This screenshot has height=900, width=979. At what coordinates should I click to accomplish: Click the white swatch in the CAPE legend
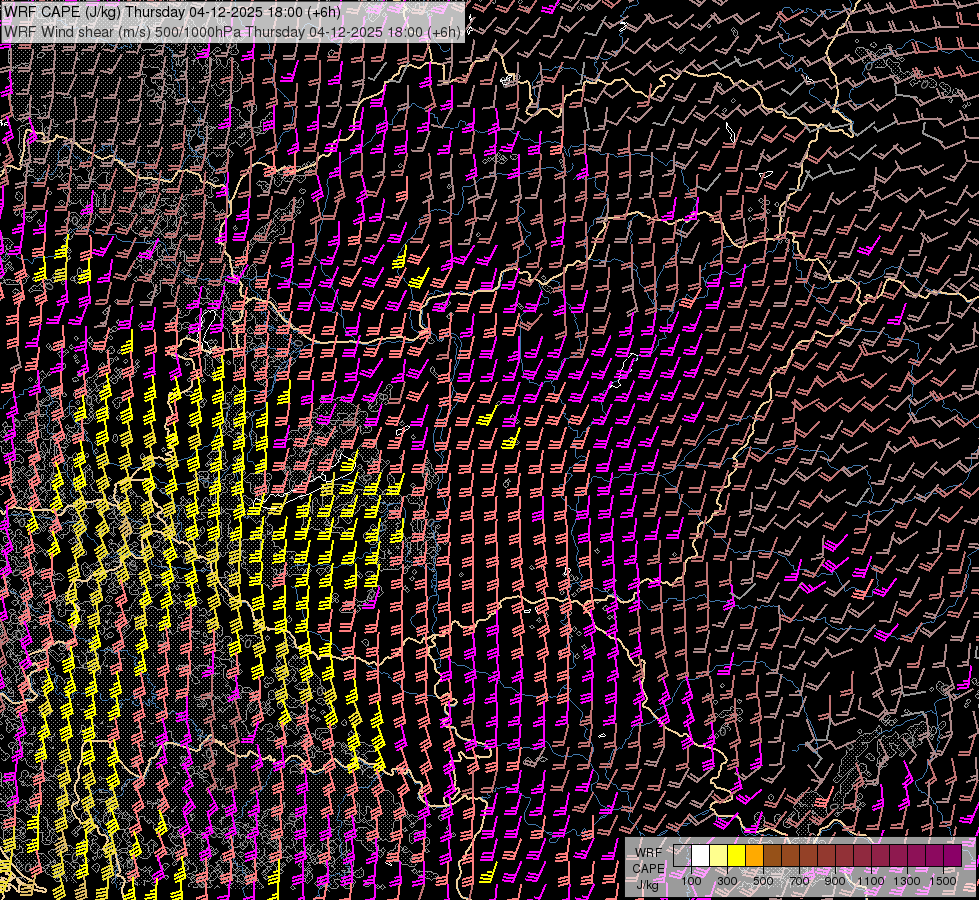[x=700, y=855]
